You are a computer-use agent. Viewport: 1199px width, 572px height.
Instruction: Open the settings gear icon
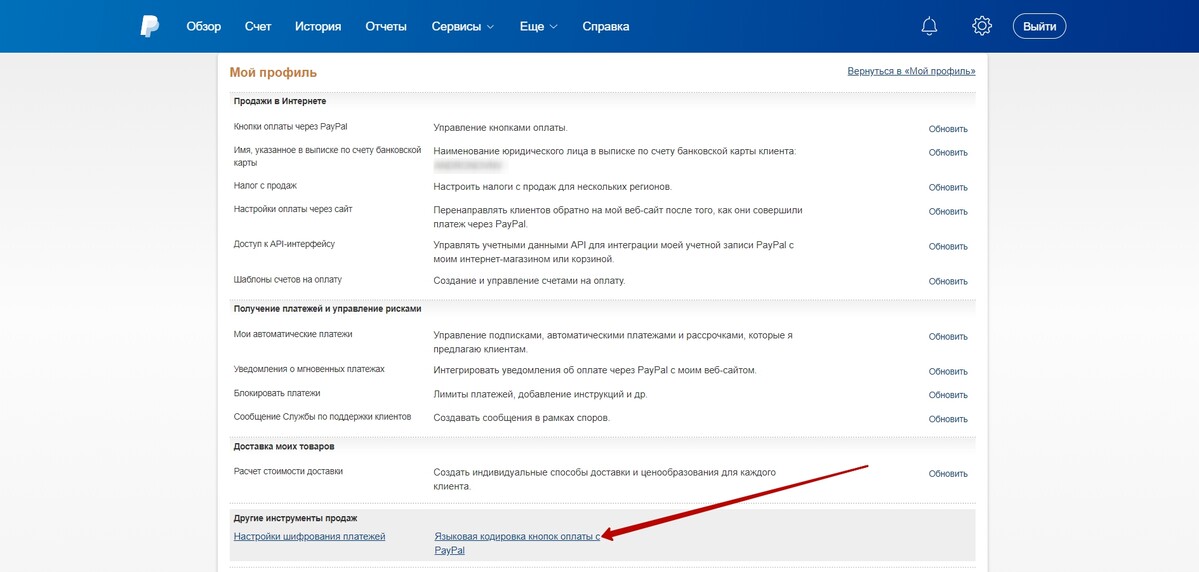click(982, 26)
